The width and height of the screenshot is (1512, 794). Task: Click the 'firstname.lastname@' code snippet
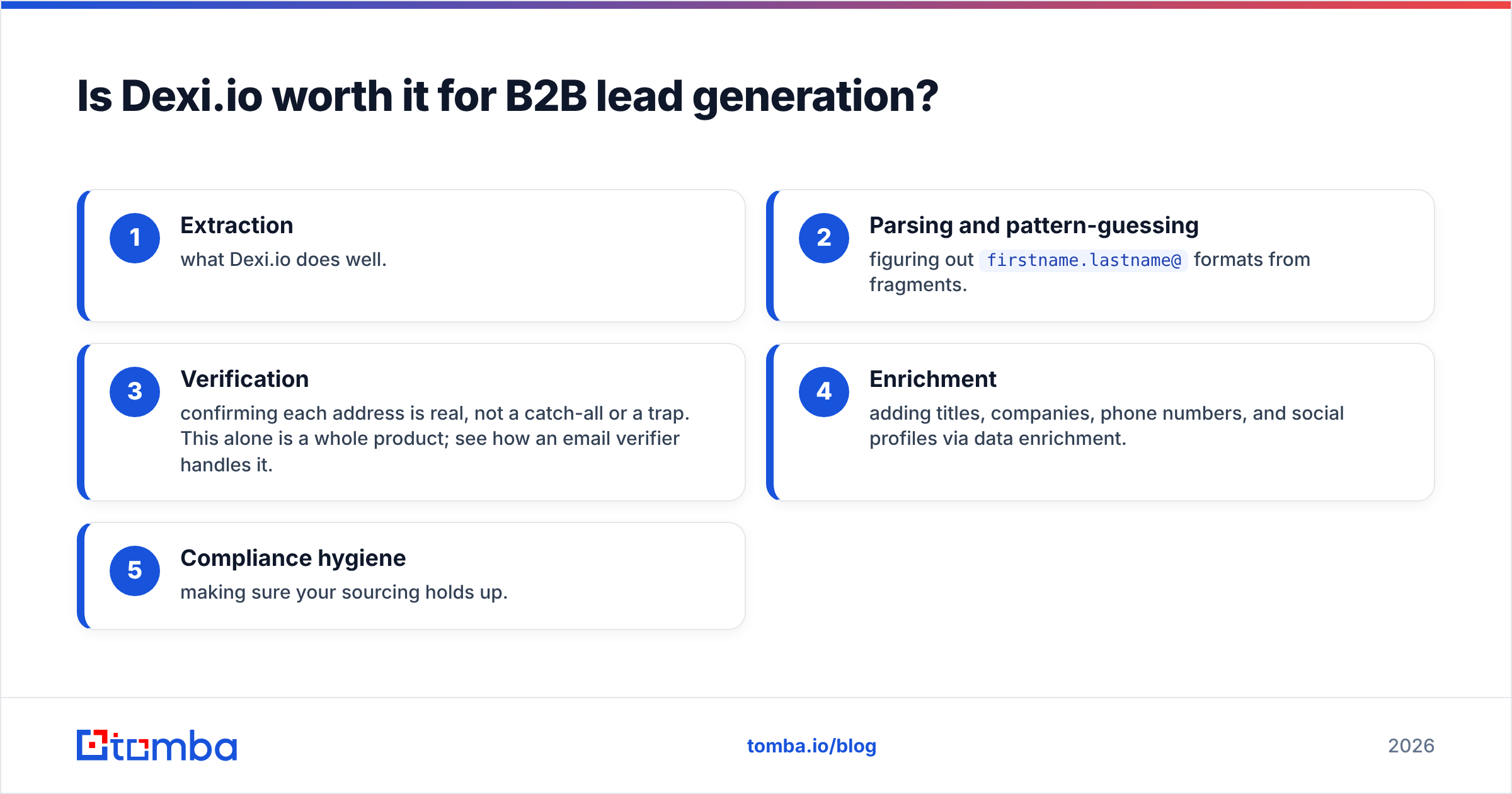click(x=1084, y=260)
